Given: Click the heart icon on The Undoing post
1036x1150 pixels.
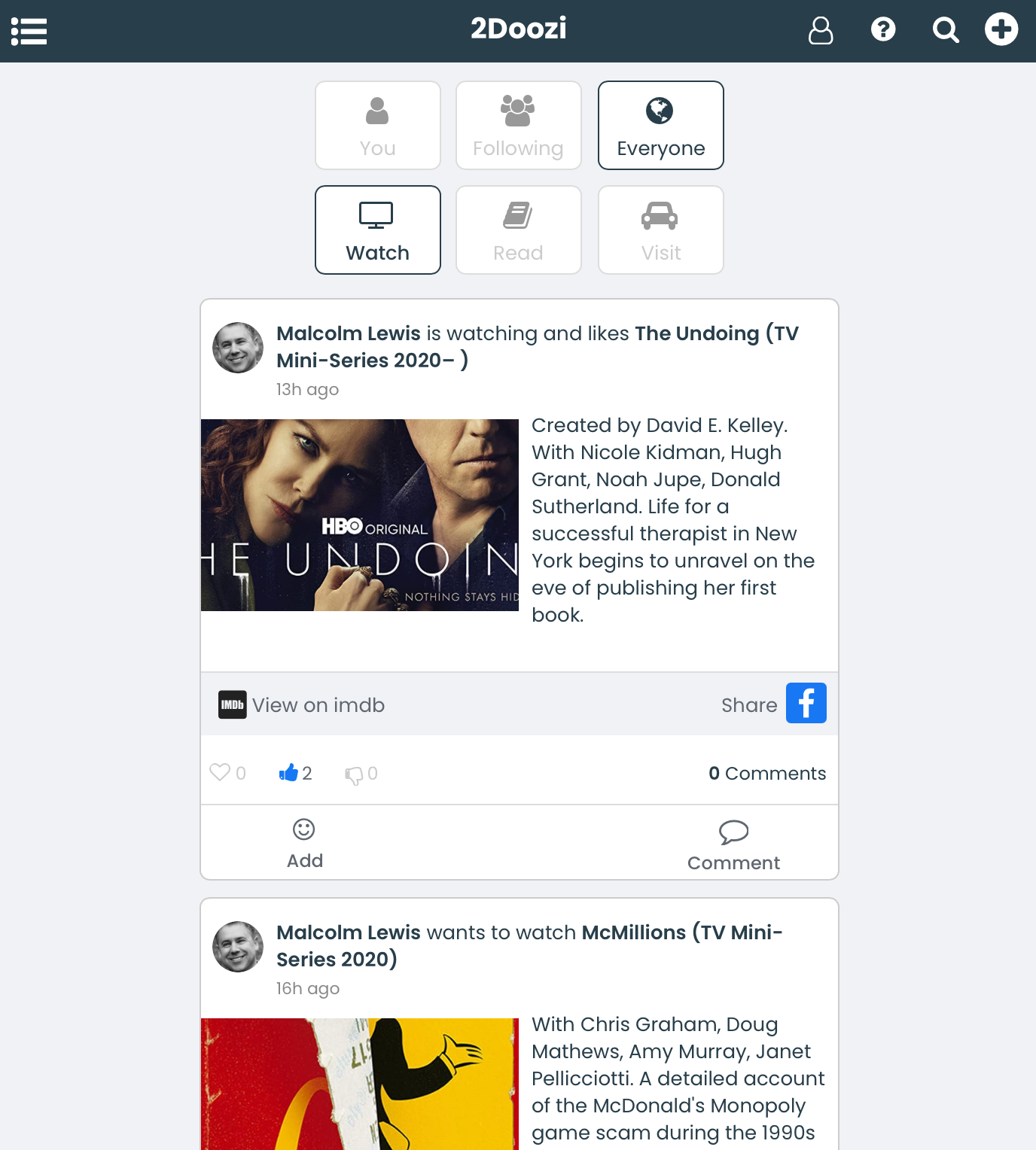Looking at the screenshot, I should click(219, 772).
